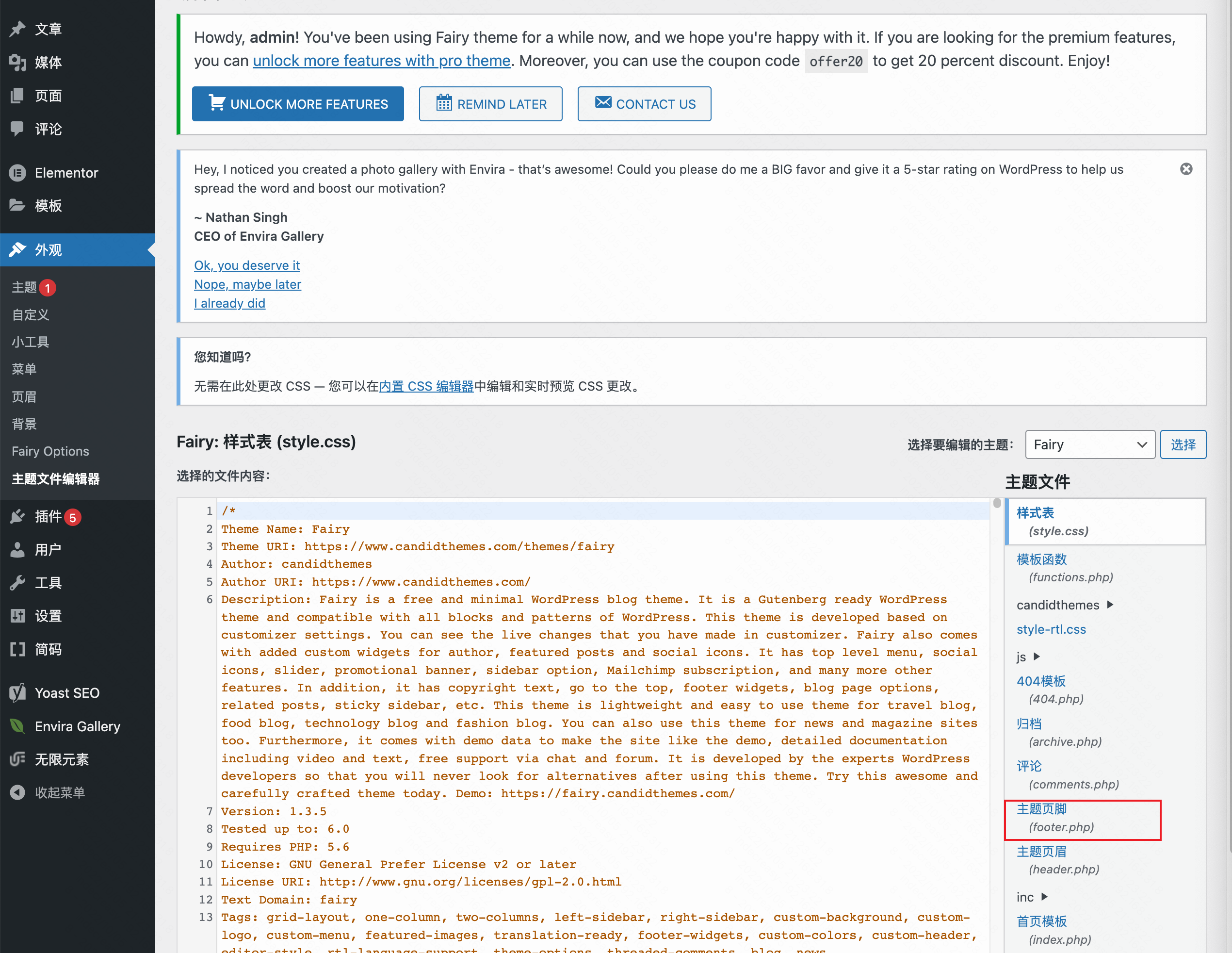Click the 'I already did' link
Image resolution: width=1232 pixels, height=953 pixels.
coord(229,303)
